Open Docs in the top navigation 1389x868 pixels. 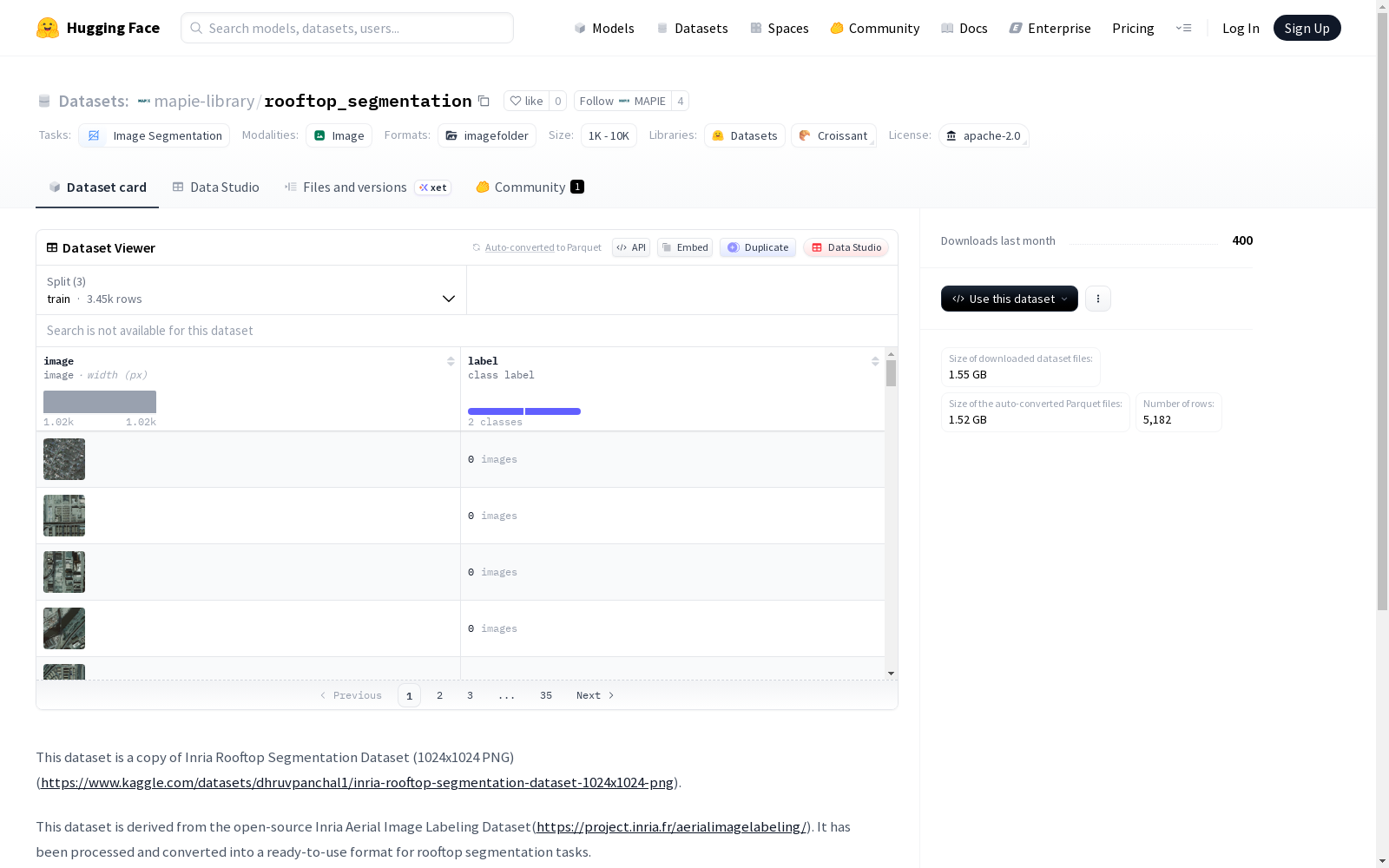coord(964,28)
